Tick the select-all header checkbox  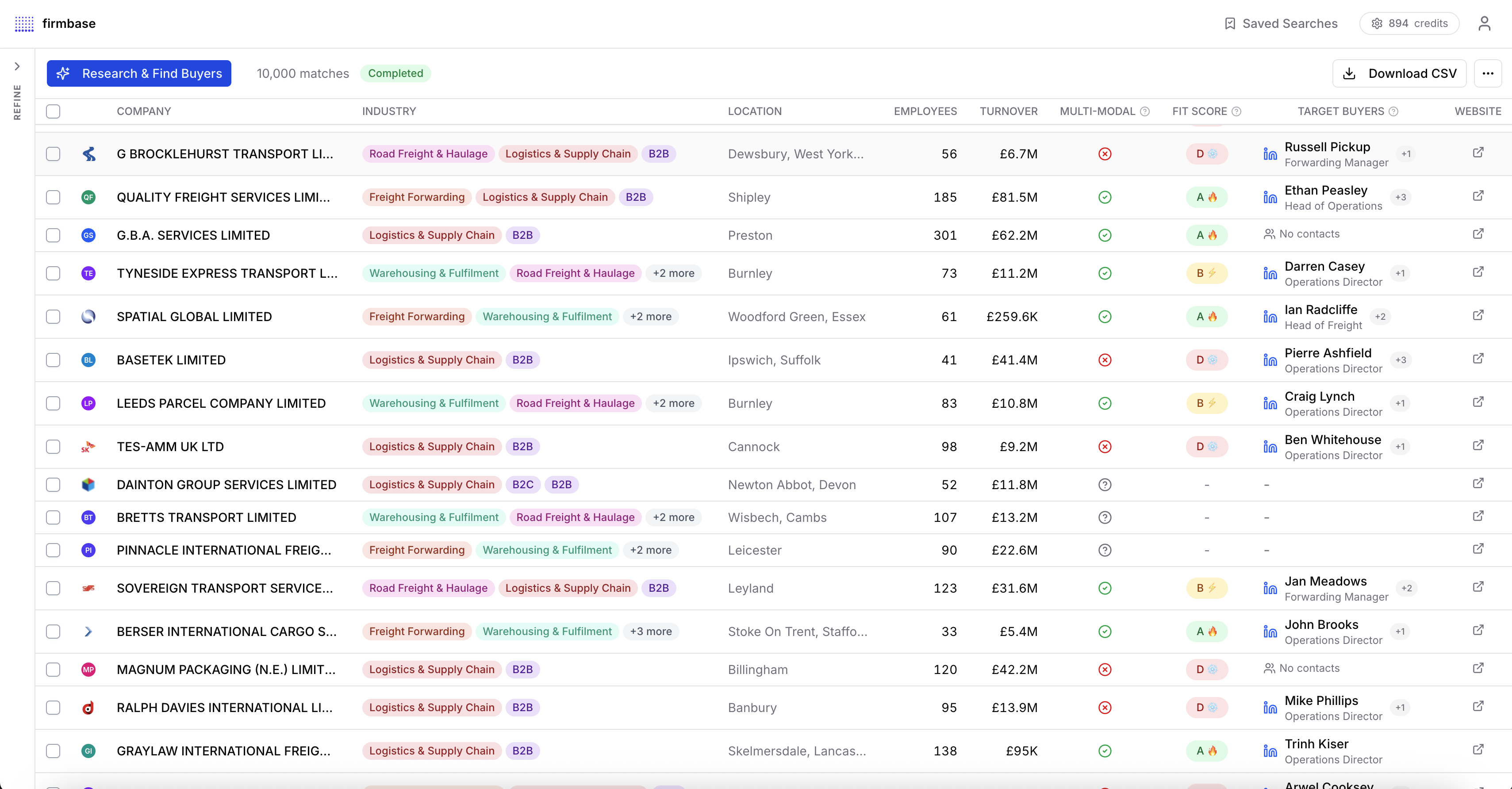[x=54, y=111]
